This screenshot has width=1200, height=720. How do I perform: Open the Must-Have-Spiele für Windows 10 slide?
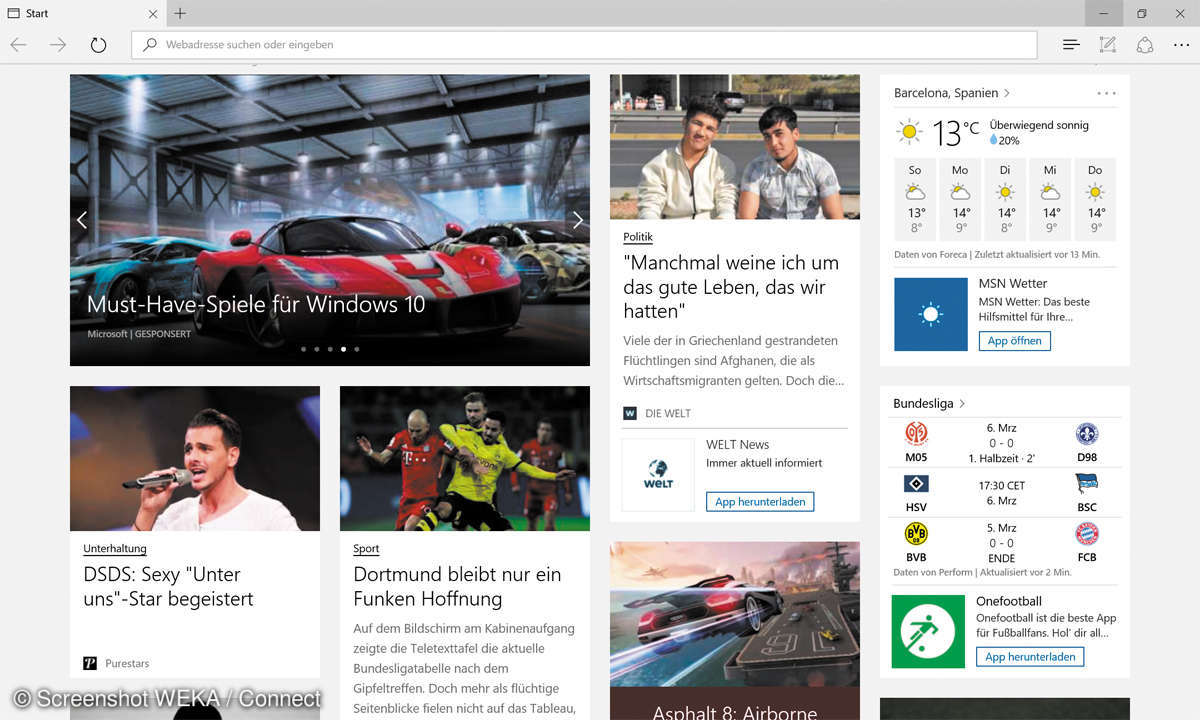click(x=256, y=305)
